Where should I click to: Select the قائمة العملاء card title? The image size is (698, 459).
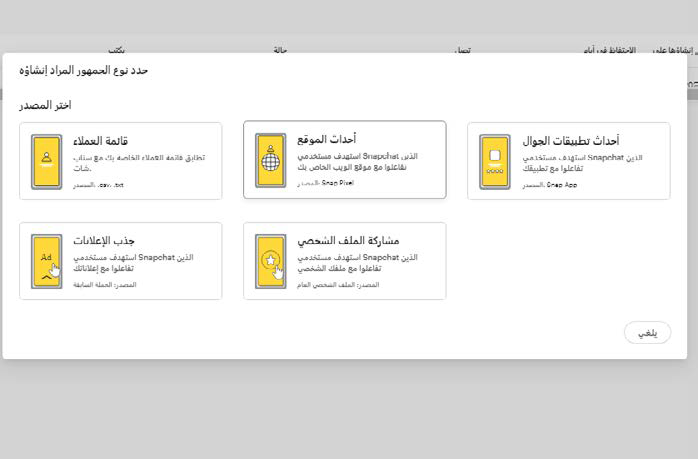[x=101, y=141]
